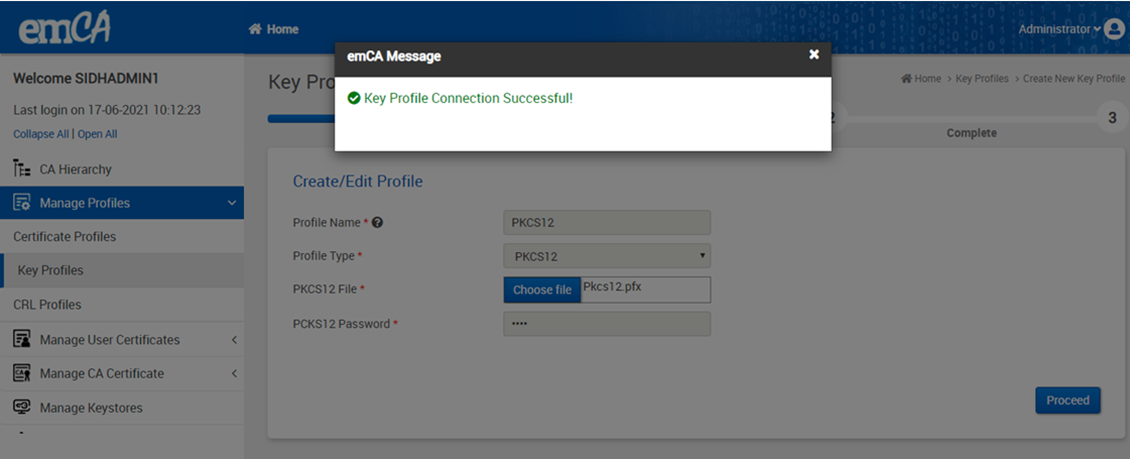The width and height of the screenshot is (1130, 459).
Task: Click the CA Hierarchy tree icon
Action: click(x=21, y=169)
